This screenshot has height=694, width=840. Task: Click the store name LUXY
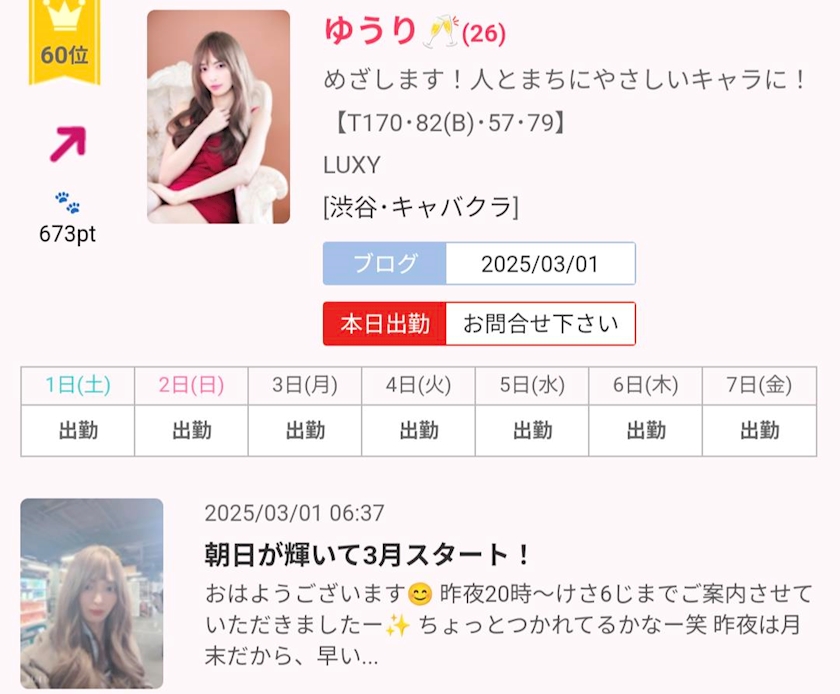[352, 165]
